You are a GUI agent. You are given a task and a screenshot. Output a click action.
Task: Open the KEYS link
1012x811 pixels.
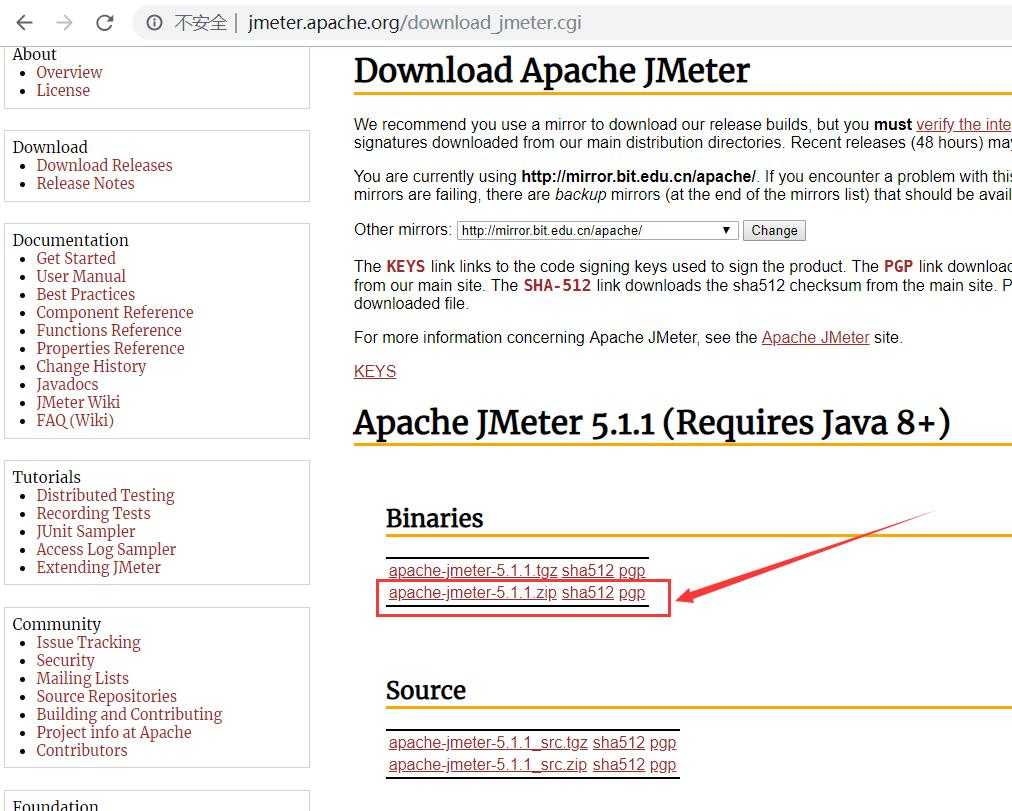click(x=375, y=372)
